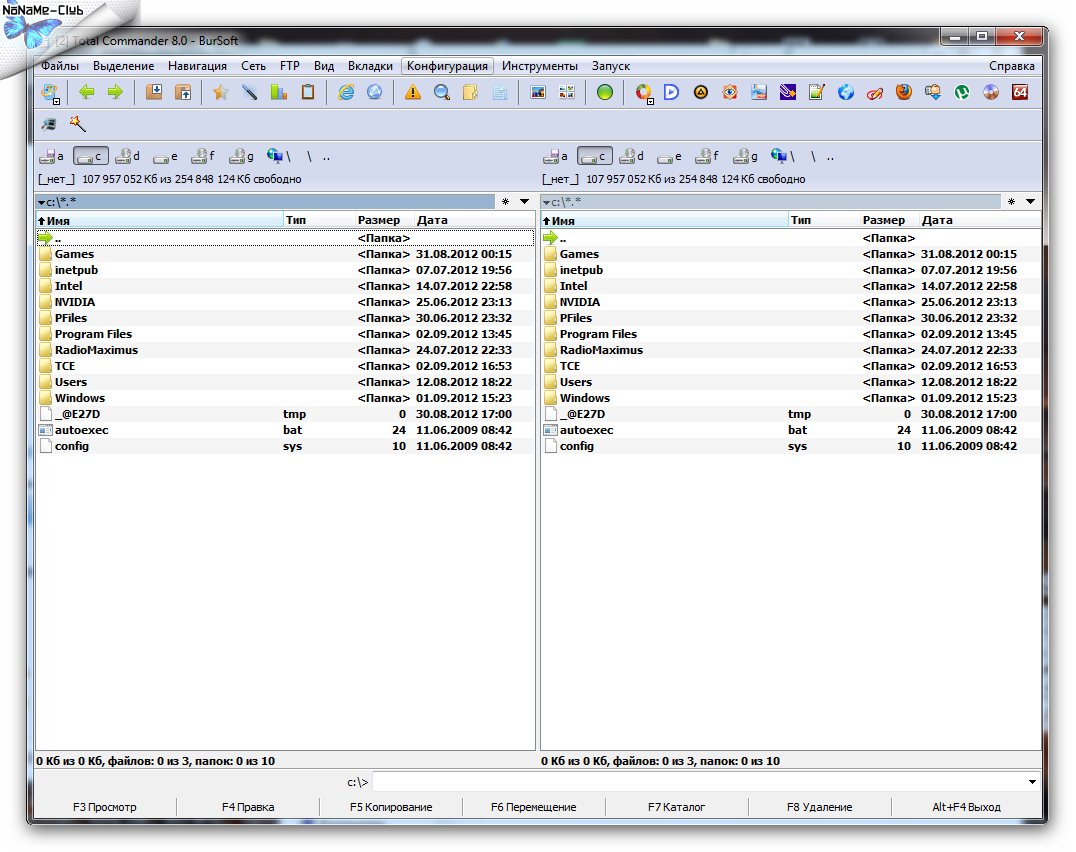The image size is (1076, 852).
Task: Expand the command line history dropdown
Action: (x=1032, y=782)
